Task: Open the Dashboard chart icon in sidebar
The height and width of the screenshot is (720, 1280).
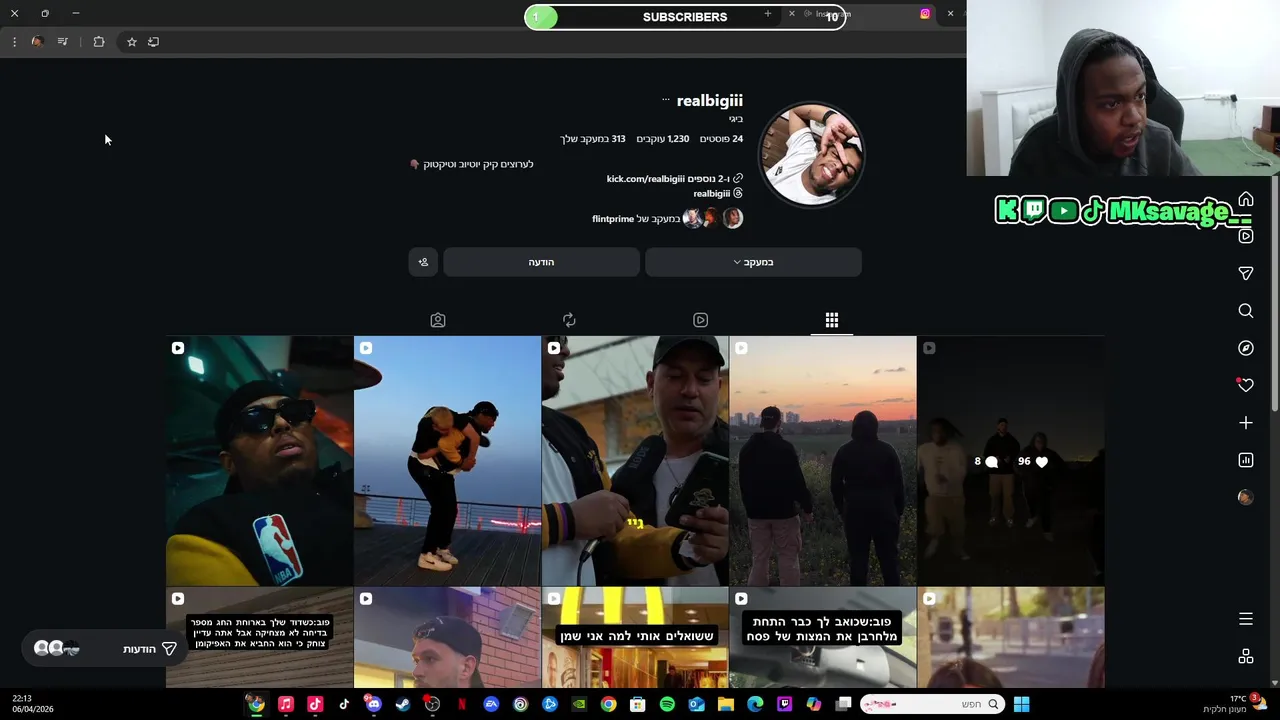Action: 1246,460
